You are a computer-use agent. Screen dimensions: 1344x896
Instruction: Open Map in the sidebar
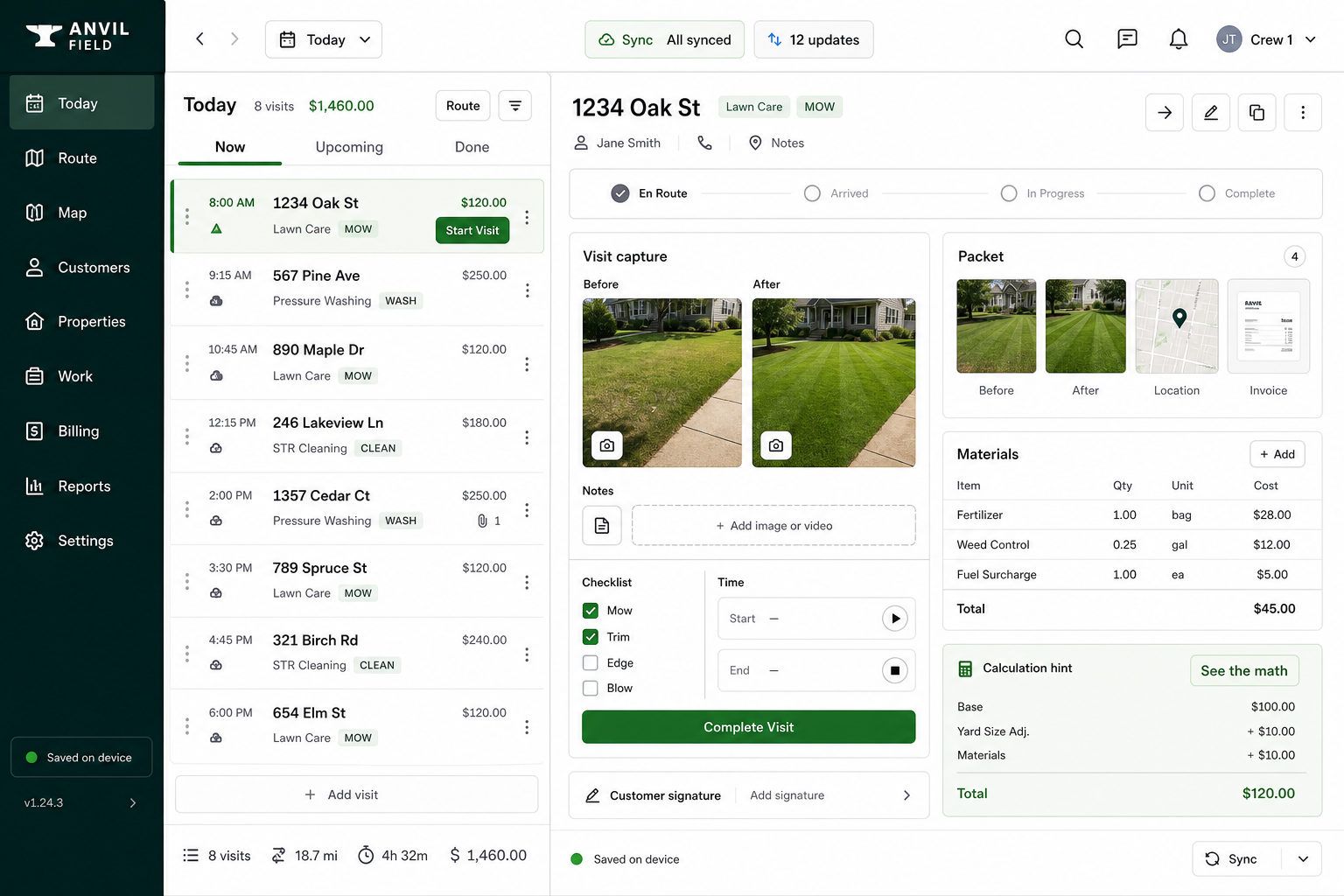81,213
